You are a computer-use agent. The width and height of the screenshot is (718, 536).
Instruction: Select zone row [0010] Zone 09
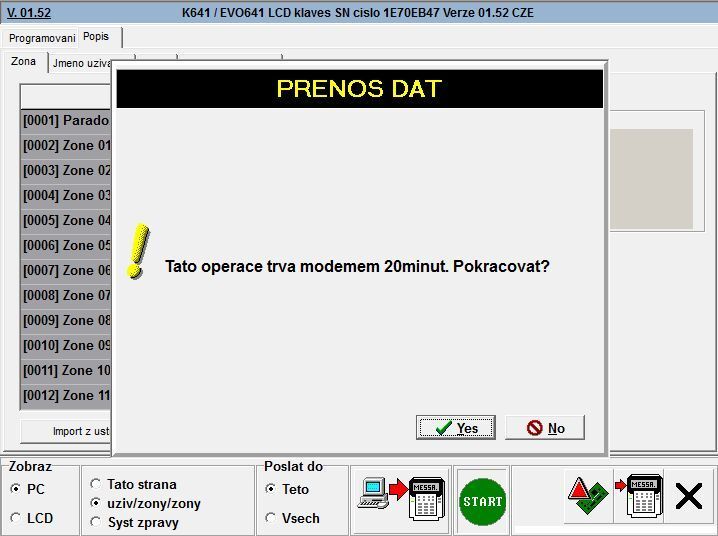(66, 345)
